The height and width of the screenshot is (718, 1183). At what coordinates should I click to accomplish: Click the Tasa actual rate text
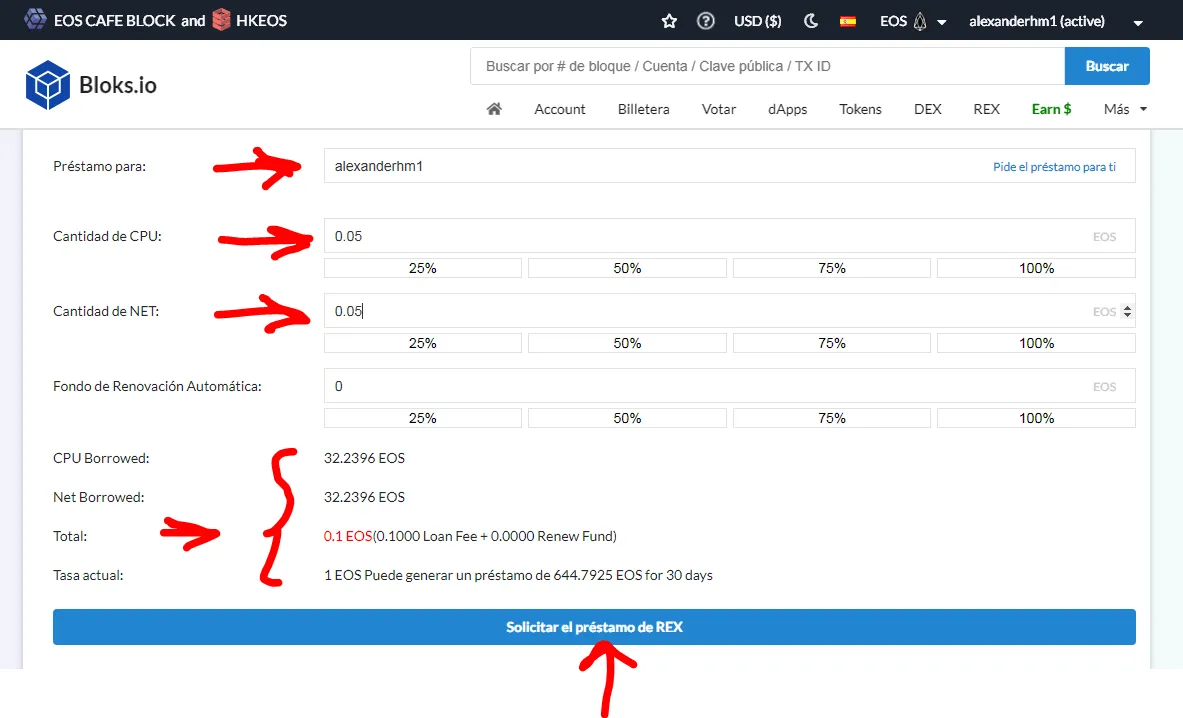point(518,575)
